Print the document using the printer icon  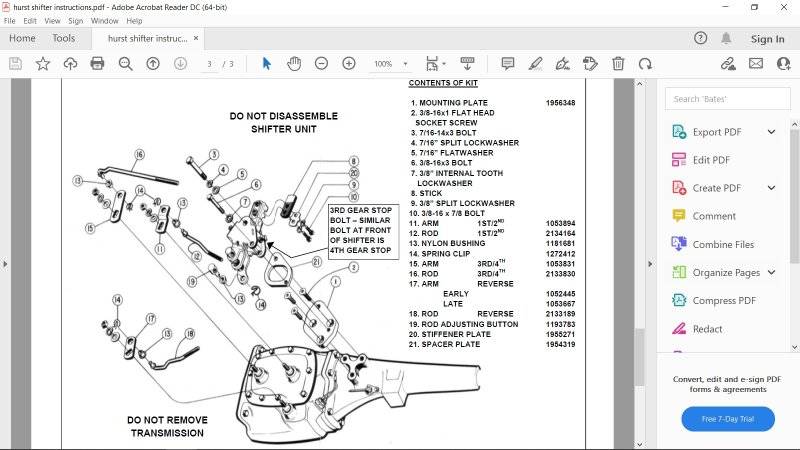click(x=97, y=63)
